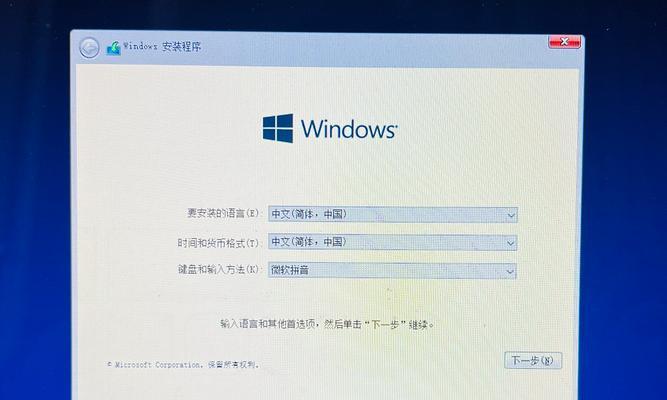Click the Windows 安装程序 title text
Screen dimensions: 667x400
point(162,46)
